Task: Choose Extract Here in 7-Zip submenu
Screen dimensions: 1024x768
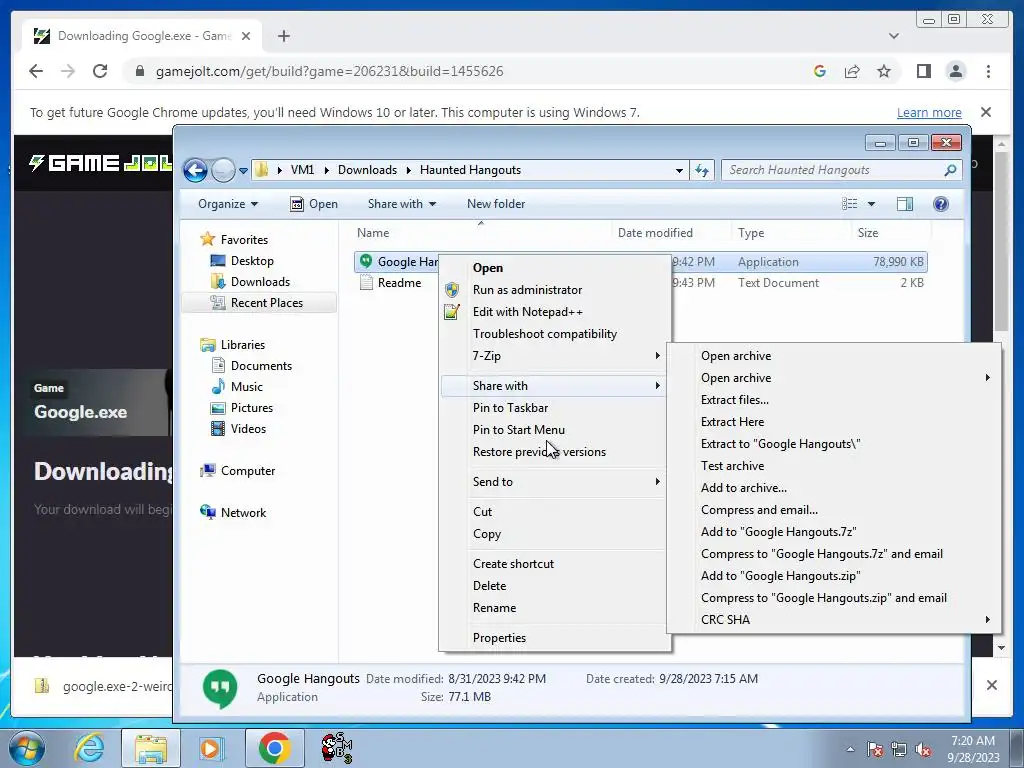Action: tap(834, 422)
